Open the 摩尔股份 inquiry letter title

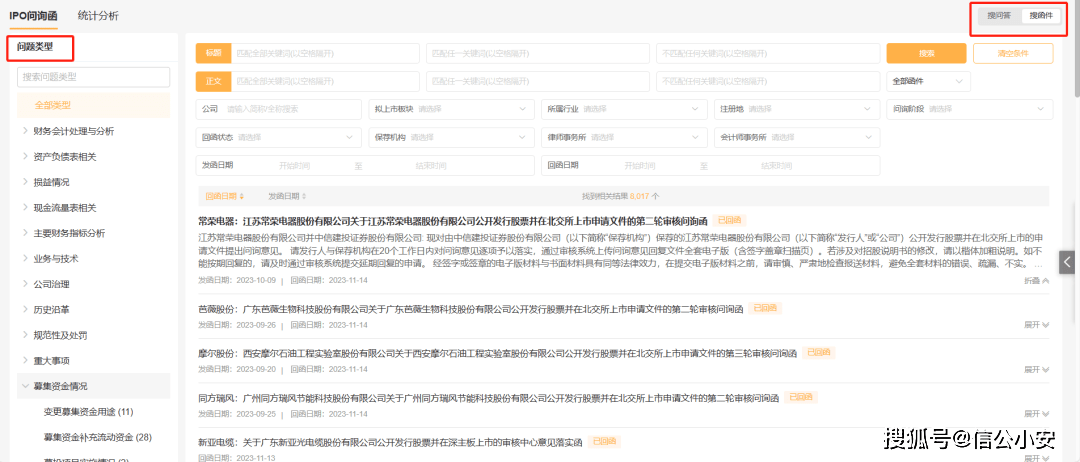click(497, 353)
